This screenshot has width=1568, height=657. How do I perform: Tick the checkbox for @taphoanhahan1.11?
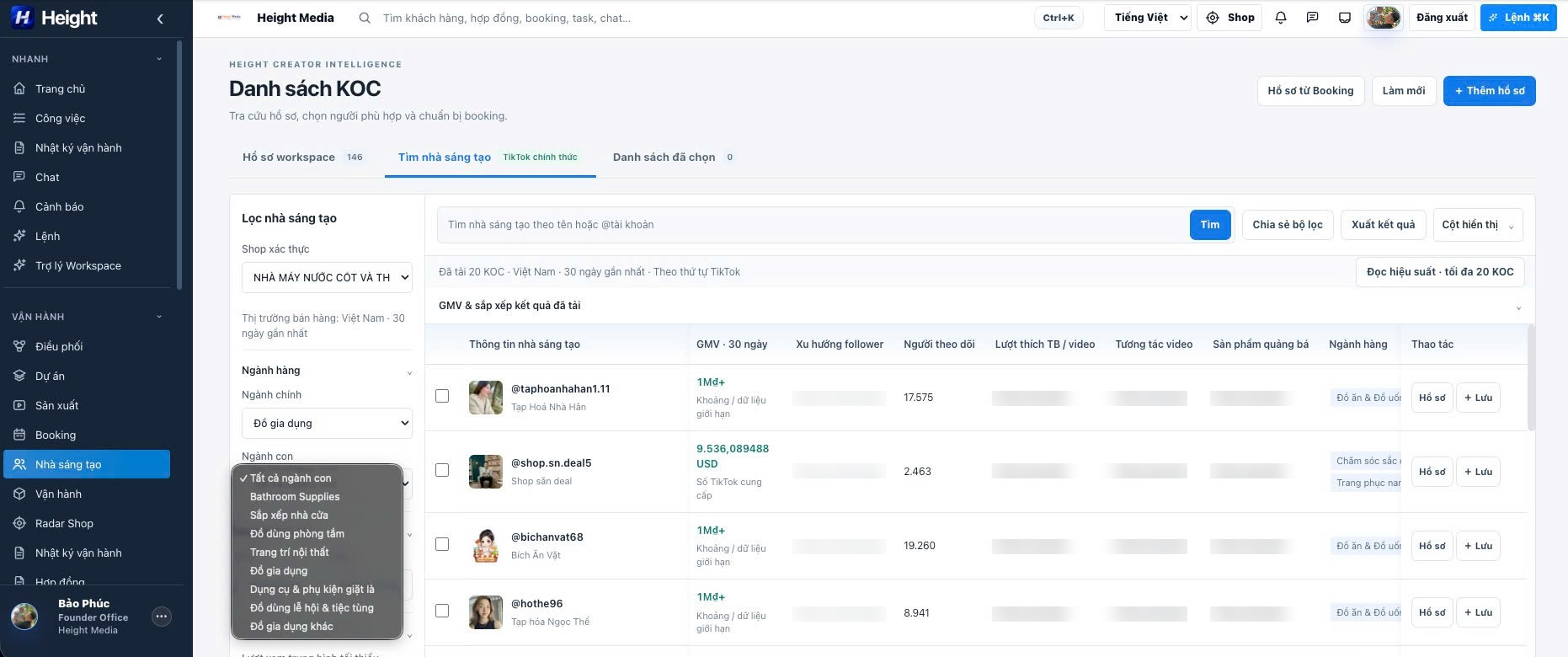pyautogui.click(x=442, y=396)
